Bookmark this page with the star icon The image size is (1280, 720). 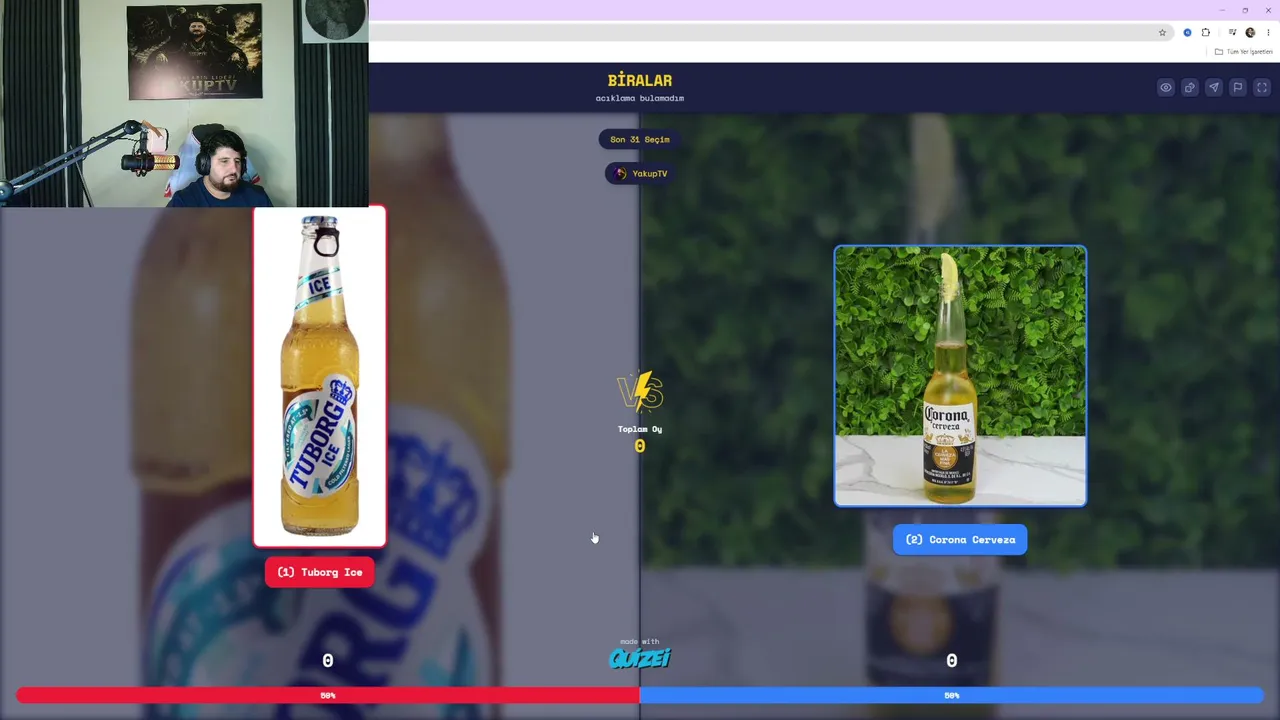coord(1162,33)
